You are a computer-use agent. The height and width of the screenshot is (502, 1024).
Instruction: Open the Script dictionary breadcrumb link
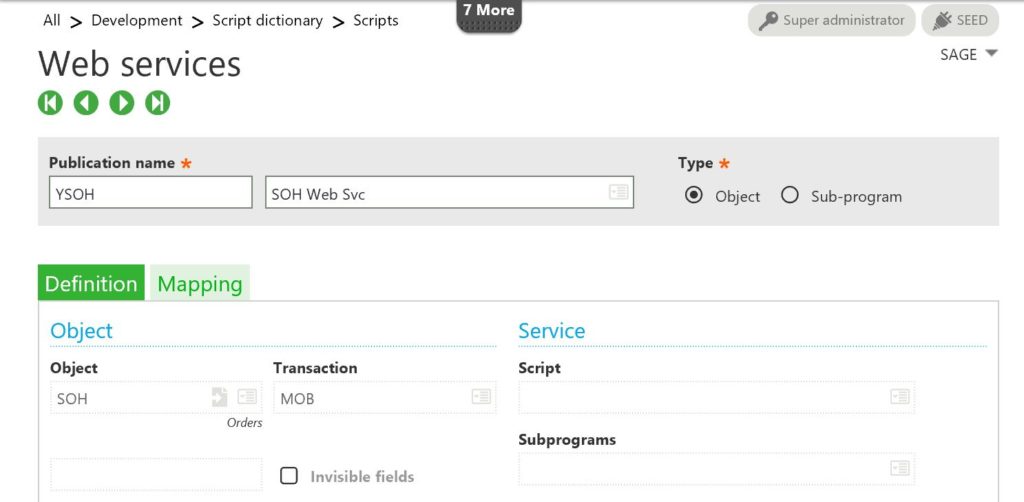[x=267, y=20]
